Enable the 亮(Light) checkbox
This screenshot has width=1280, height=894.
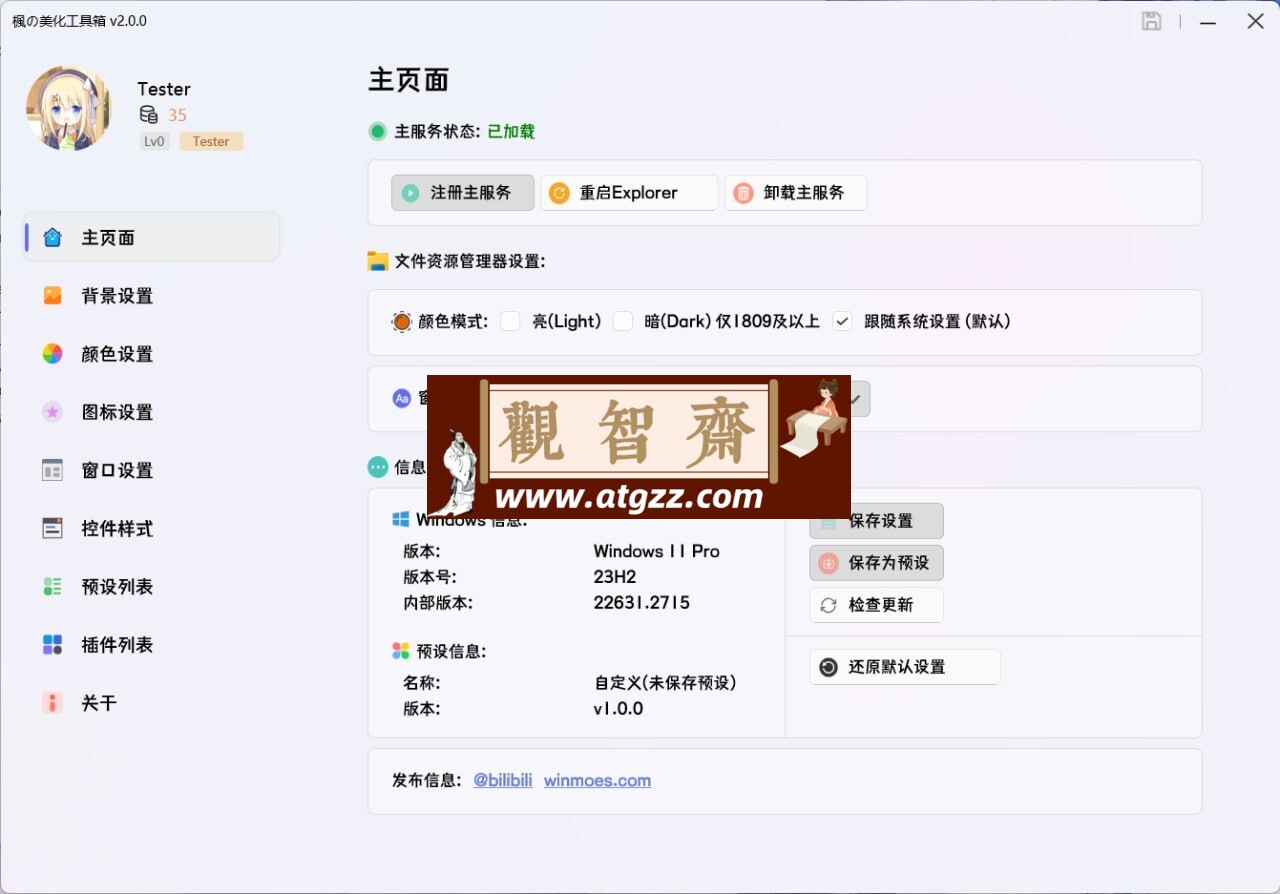[510, 321]
